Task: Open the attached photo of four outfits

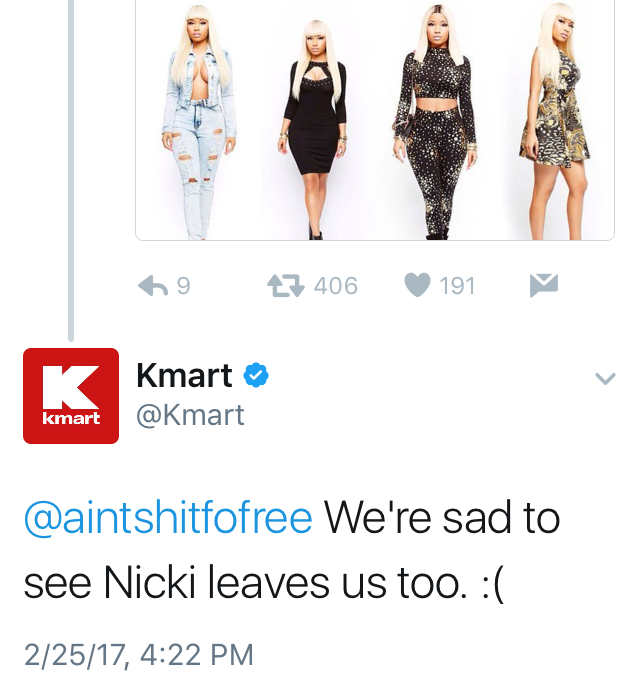Action: point(375,120)
